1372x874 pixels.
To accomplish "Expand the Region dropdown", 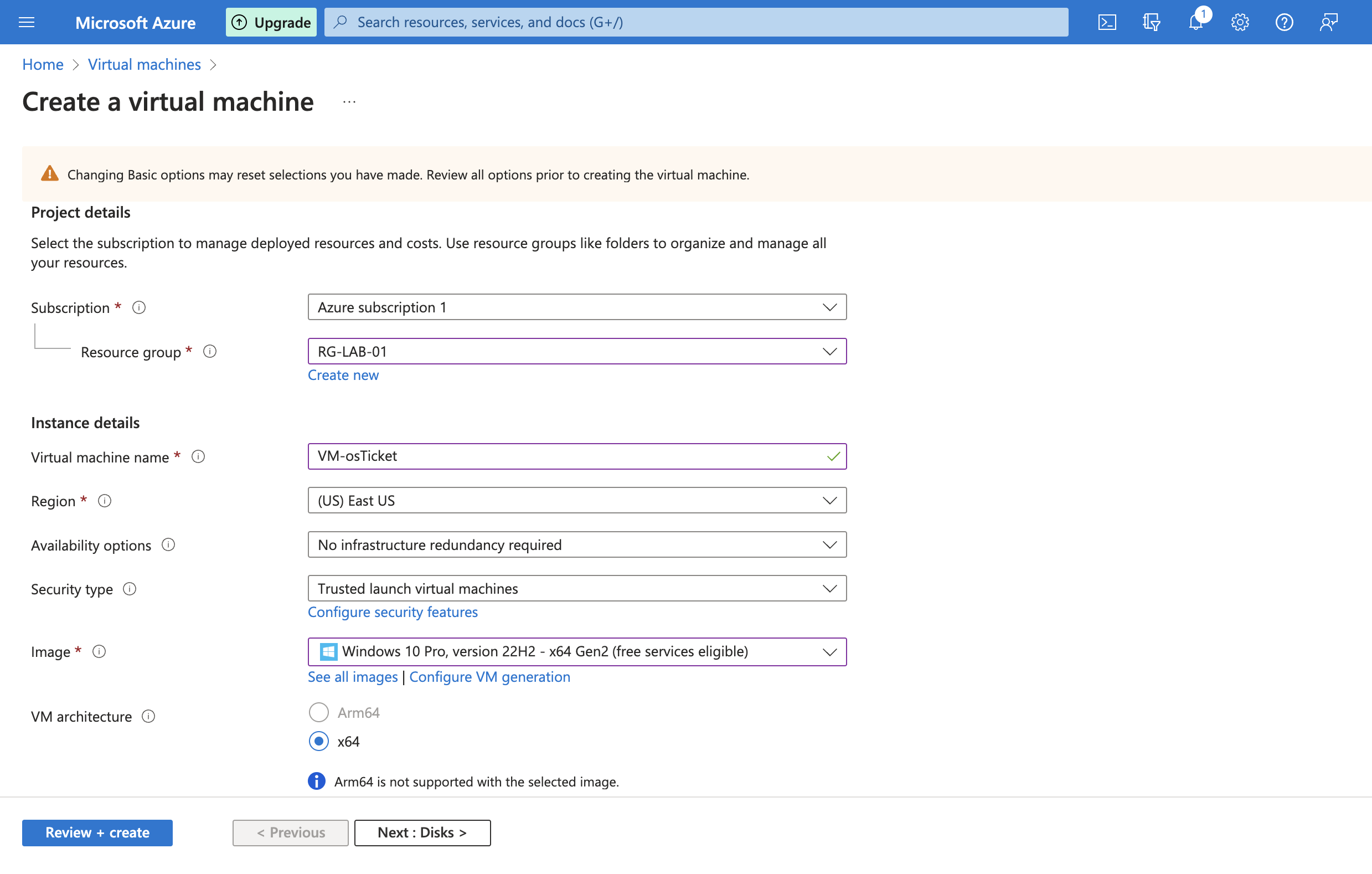I will click(829, 500).
